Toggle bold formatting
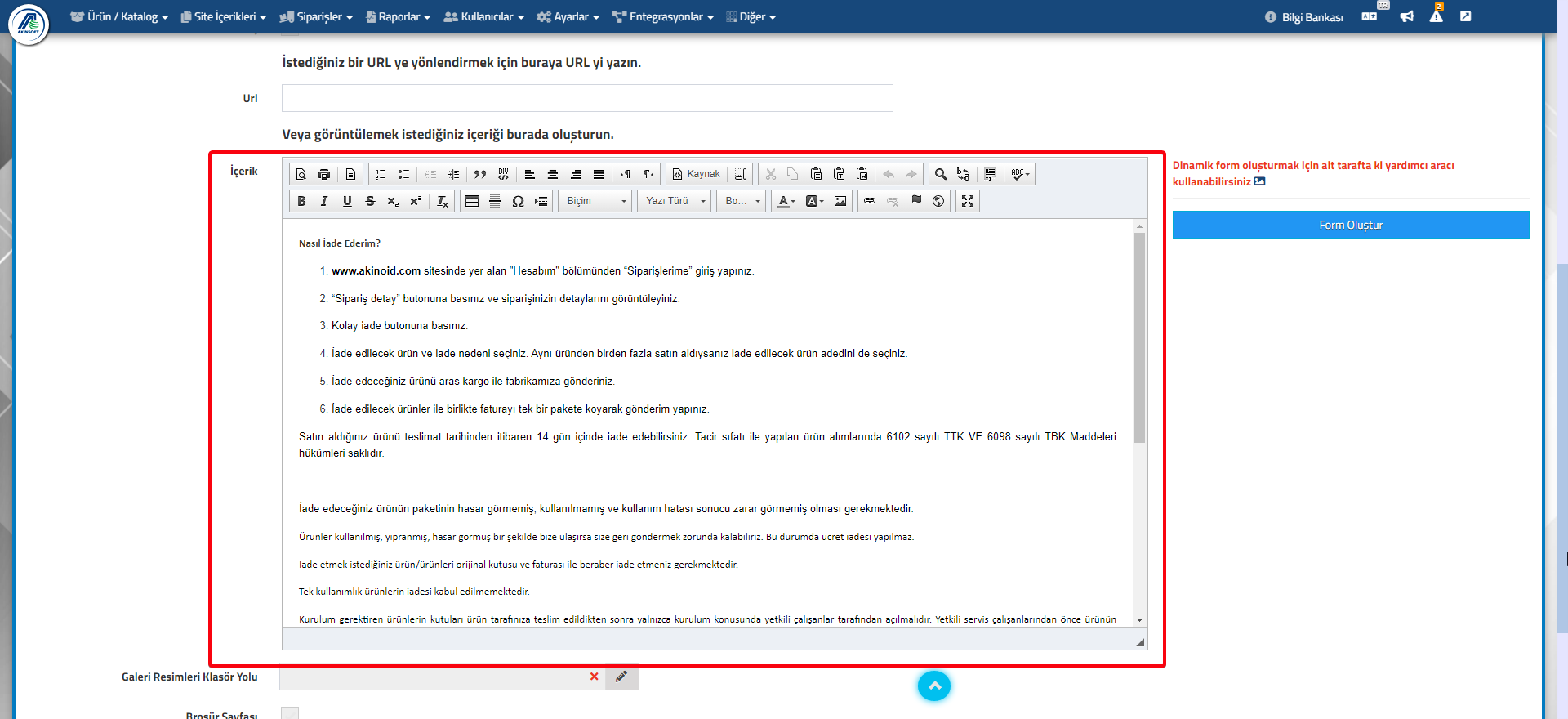The width and height of the screenshot is (1568, 719). 301,201
